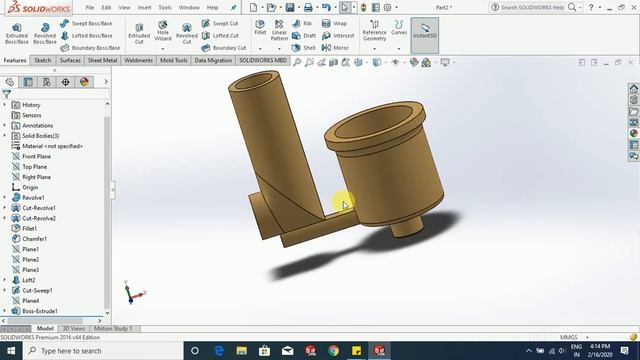The width and height of the screenshot is (640, 360).
Task: Open the File menu
Action: pyautogui.click(x=90, y=7)
